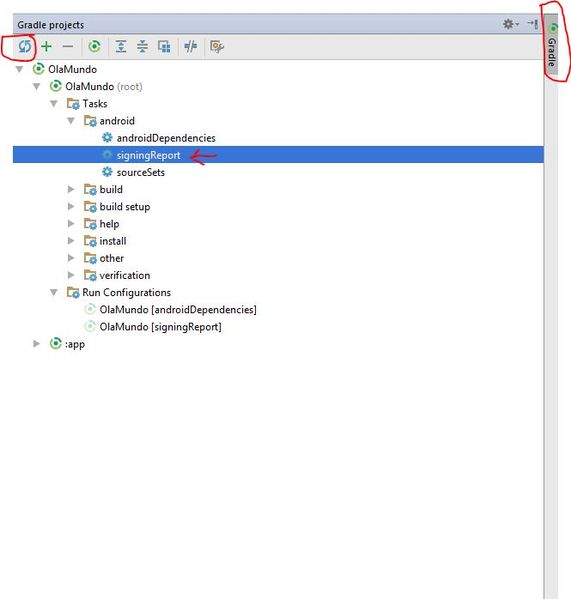Click Gradle icon of OlaMundo (root)
Viewport: 571px width, 599px height.
(55, 86)
